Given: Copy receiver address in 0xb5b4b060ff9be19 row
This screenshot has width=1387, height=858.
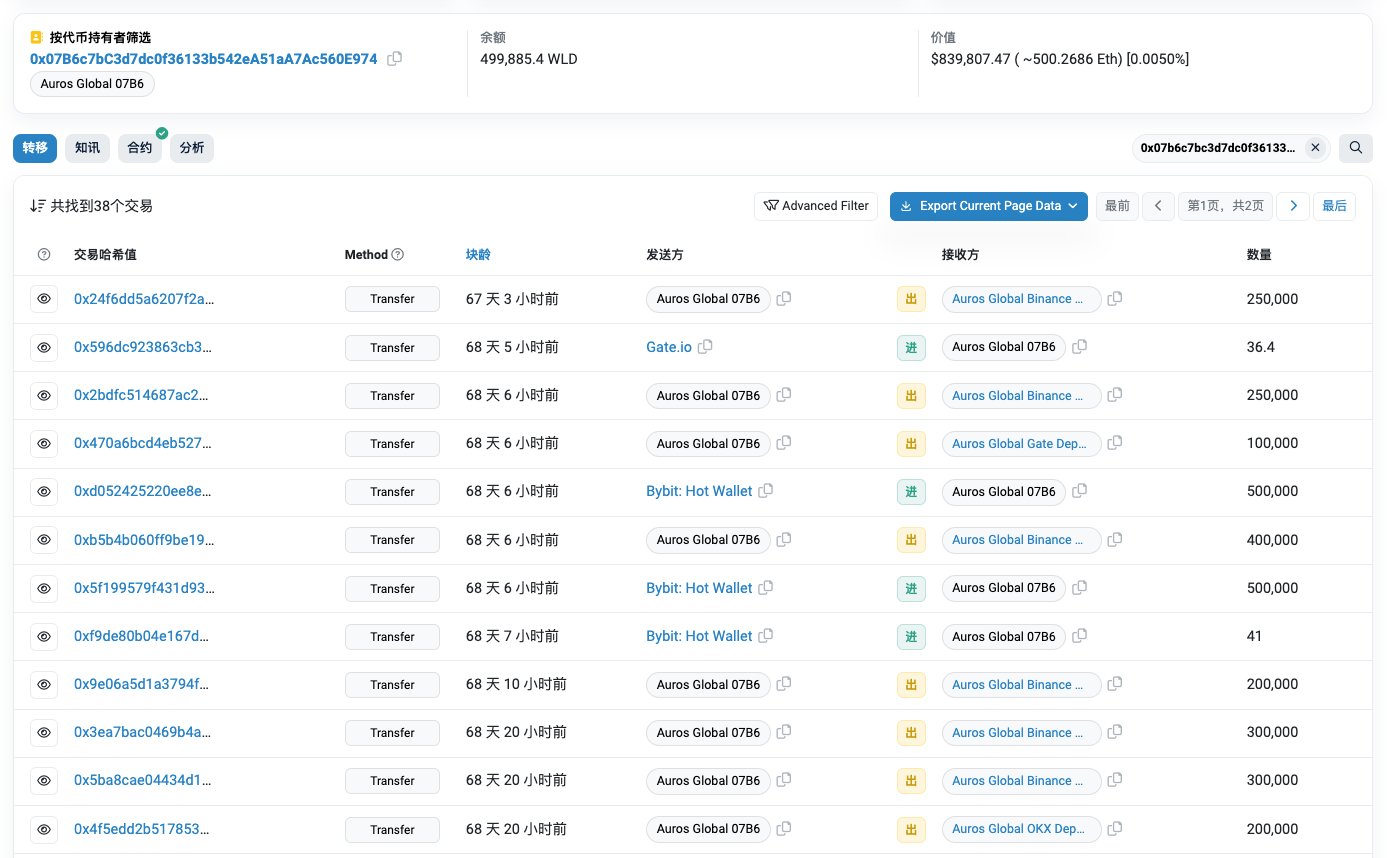Looking at the screenshot, I should tap(1115, 540).
